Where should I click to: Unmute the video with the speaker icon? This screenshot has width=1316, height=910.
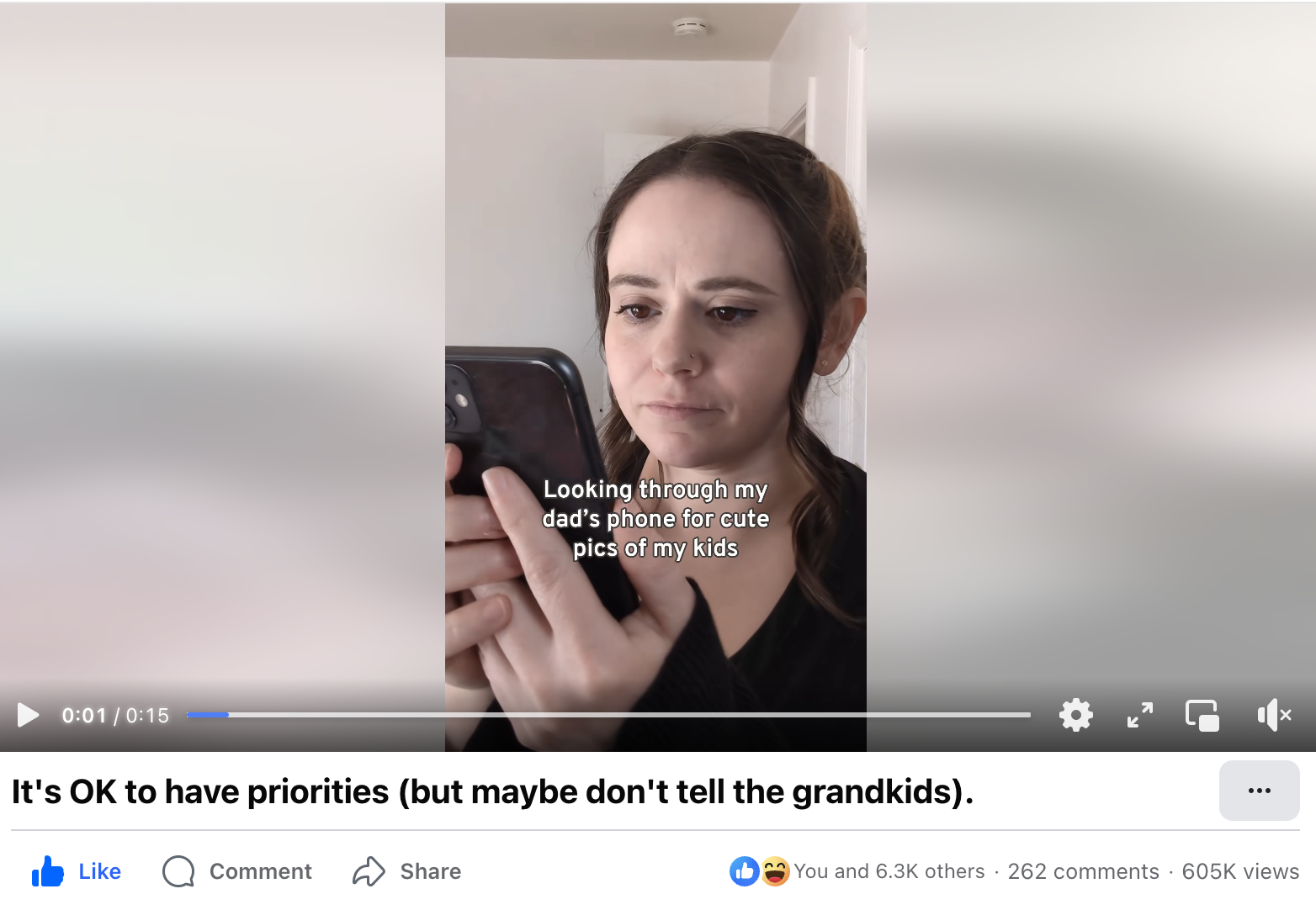[x=1274, y=716]
